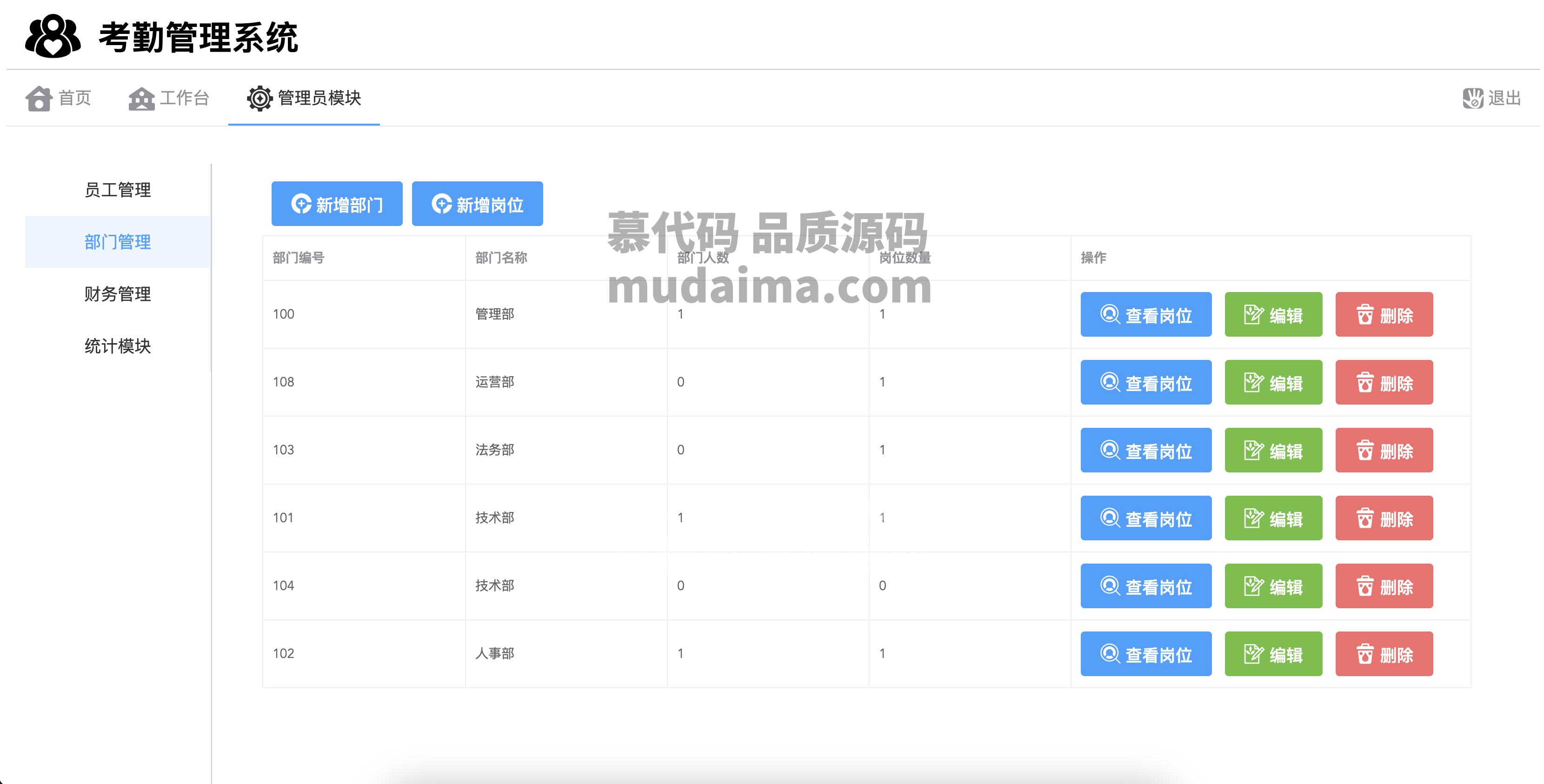View positions for department 108 运营部
1544x784 pixels.
coord(1146,382)
